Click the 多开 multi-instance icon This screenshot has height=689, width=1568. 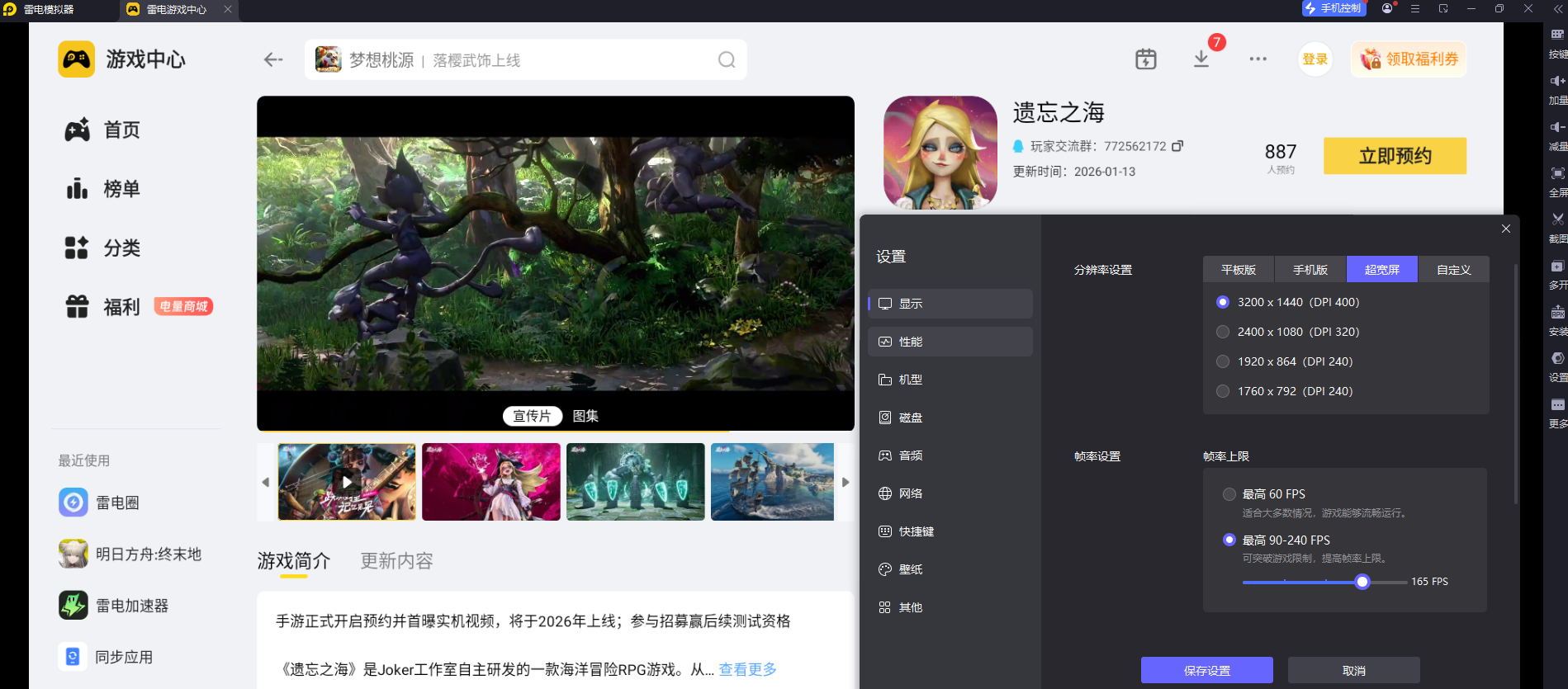tap(1557, 266)
